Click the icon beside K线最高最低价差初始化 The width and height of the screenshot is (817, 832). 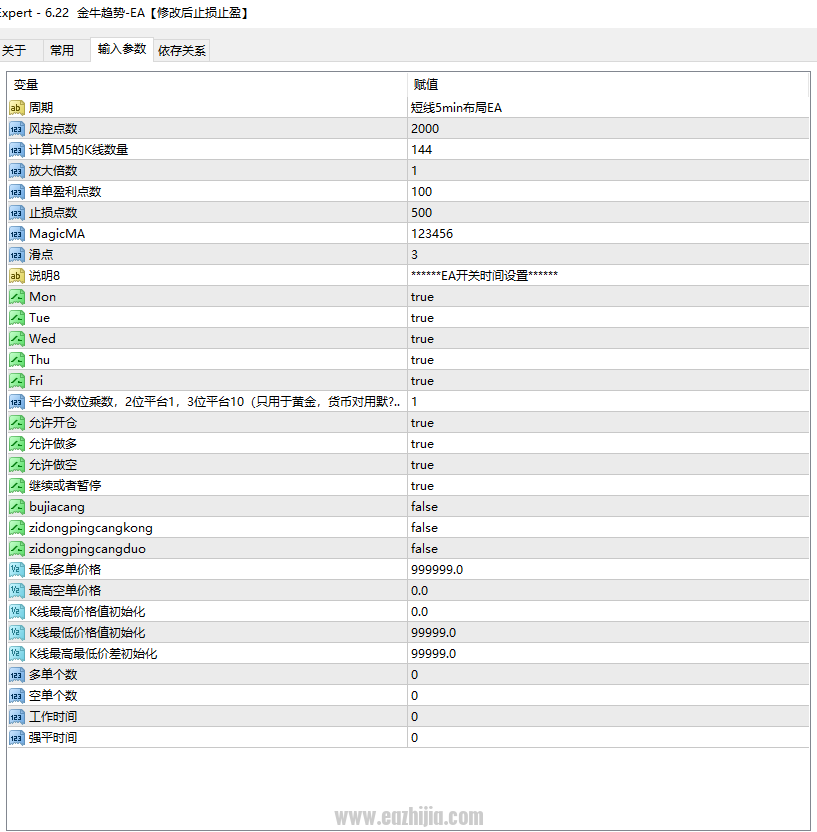pos(16,654)
